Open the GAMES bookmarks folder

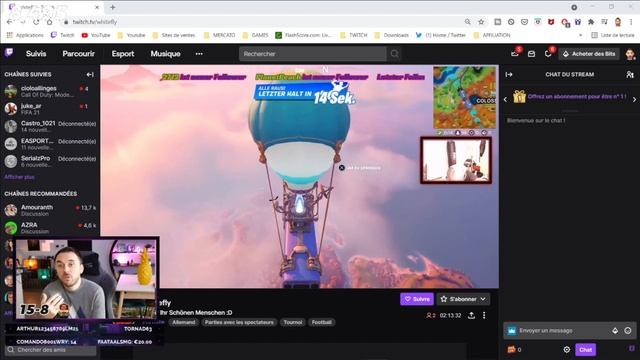(x=255, y=36)
